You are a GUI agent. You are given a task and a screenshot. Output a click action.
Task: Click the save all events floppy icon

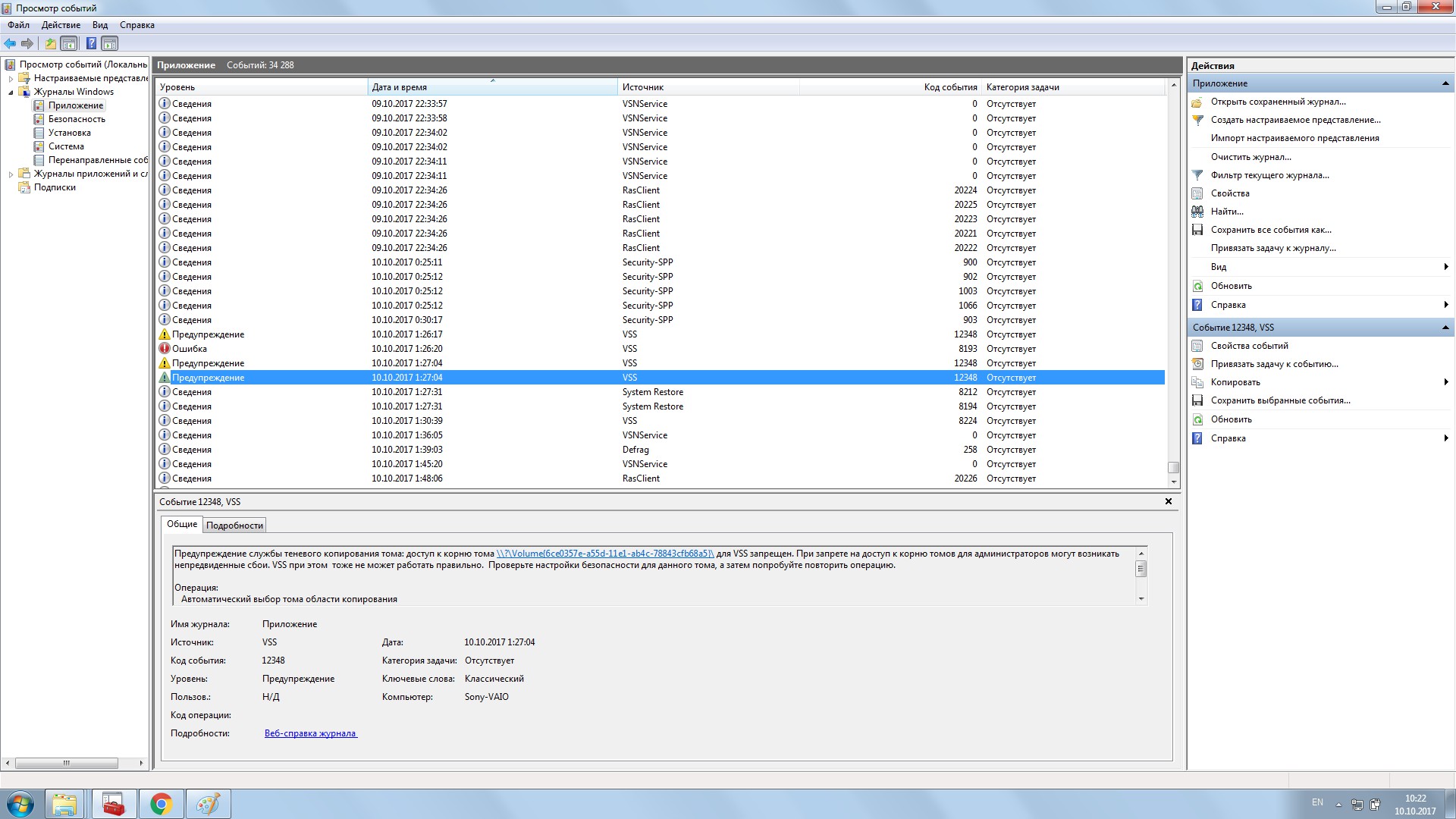coord(1197,230)
